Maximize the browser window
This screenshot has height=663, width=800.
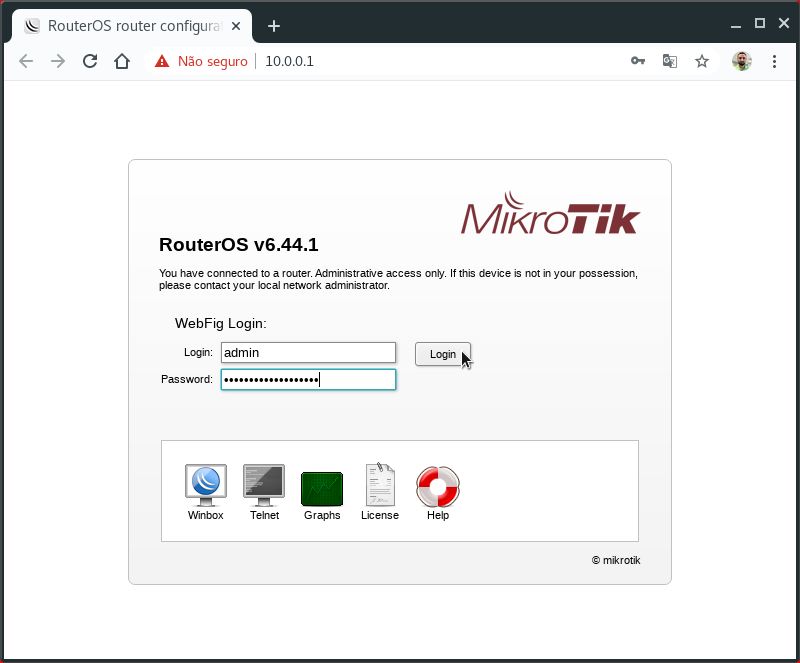(x=760, y=23)
